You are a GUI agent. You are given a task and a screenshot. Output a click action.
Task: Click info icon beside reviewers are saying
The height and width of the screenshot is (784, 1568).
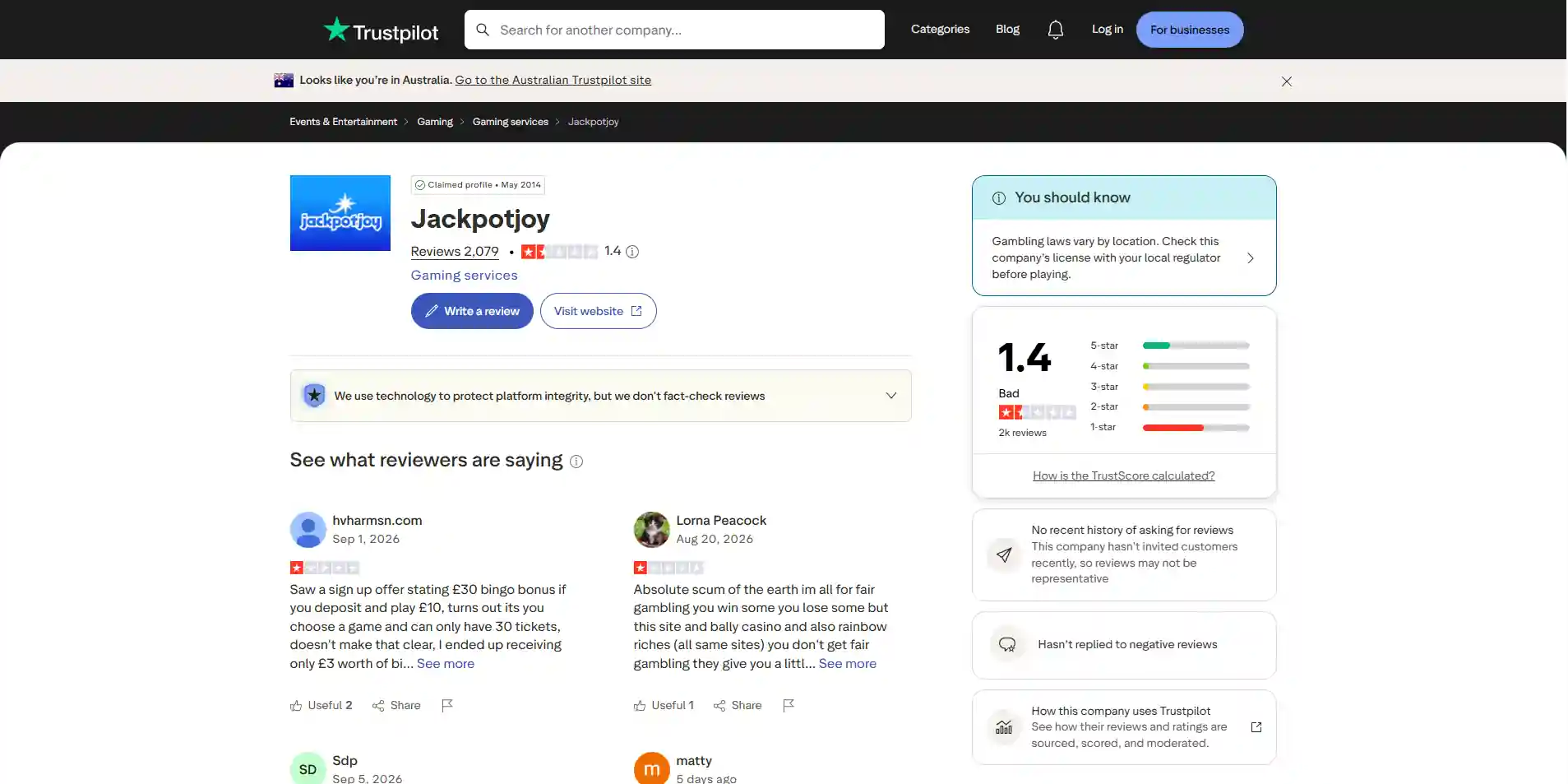tap(576, 462)
